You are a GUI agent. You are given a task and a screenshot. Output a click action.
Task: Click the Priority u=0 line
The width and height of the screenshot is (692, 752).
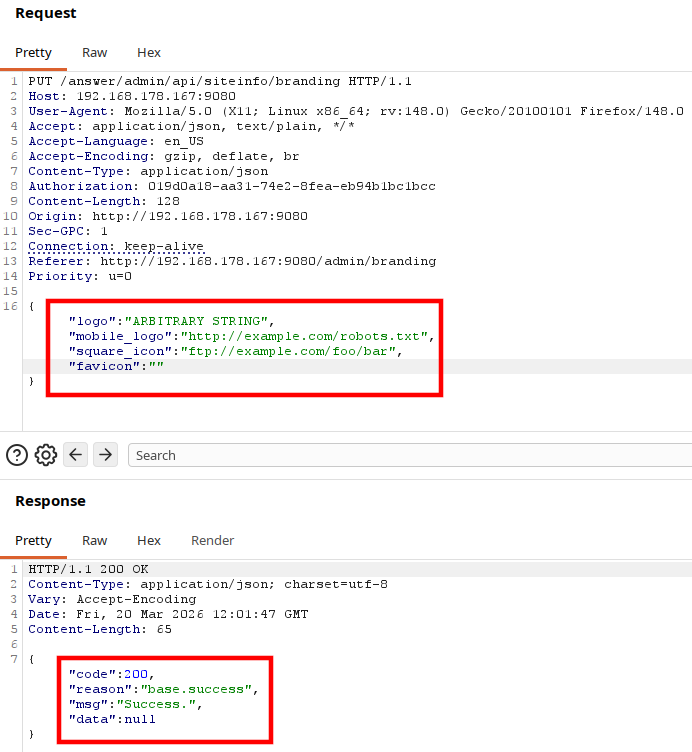[80, 276]
